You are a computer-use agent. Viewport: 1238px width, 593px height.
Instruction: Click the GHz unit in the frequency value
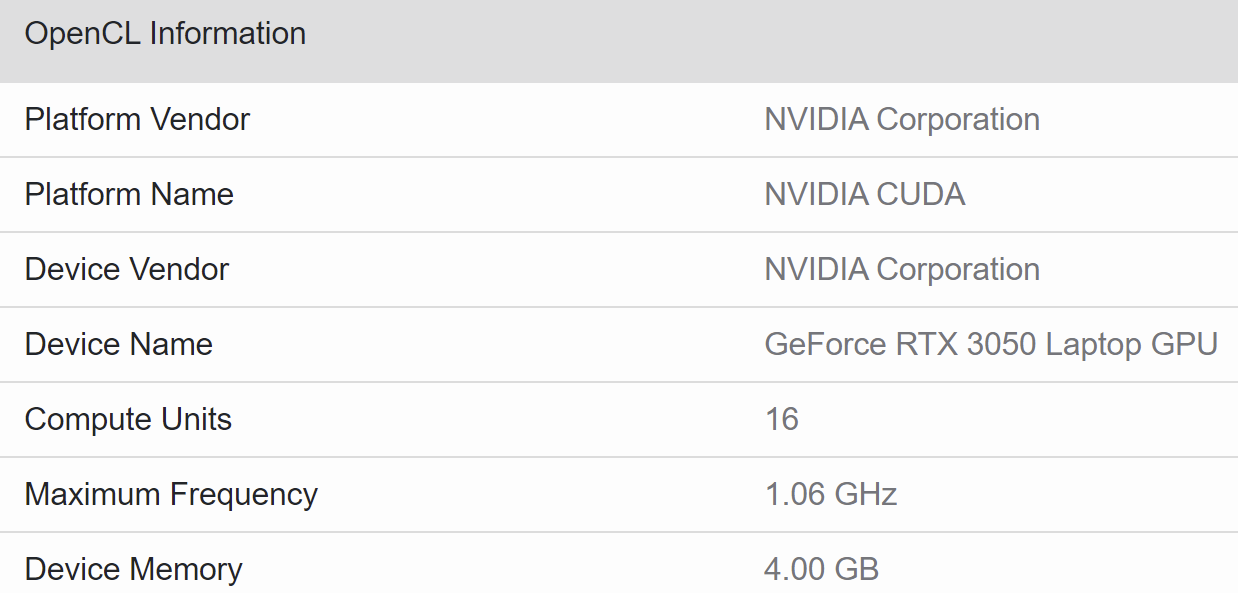(x=868, y=494)
